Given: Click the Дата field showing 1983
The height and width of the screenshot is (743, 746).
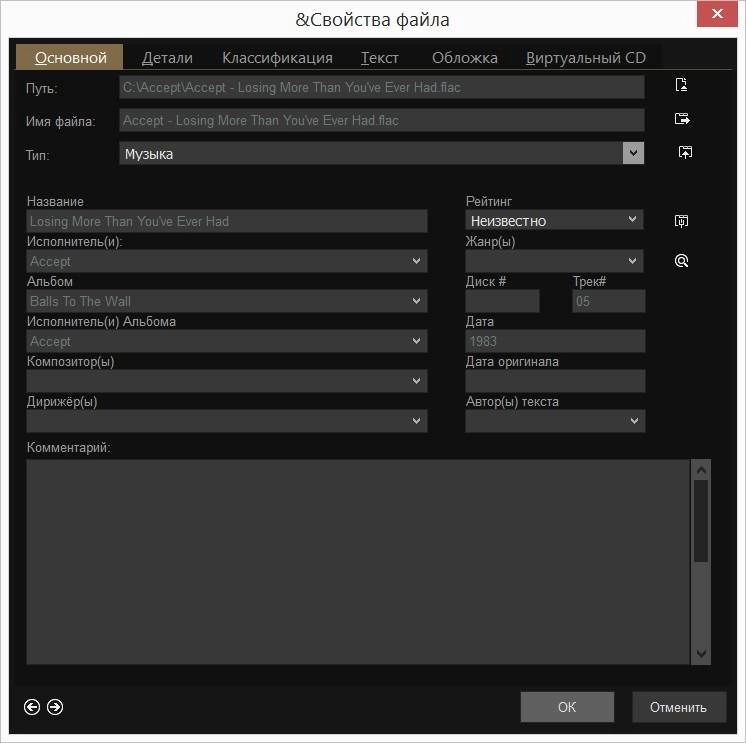Looking at the screenshot, I should pyautogui.click(x=555, y=341).
